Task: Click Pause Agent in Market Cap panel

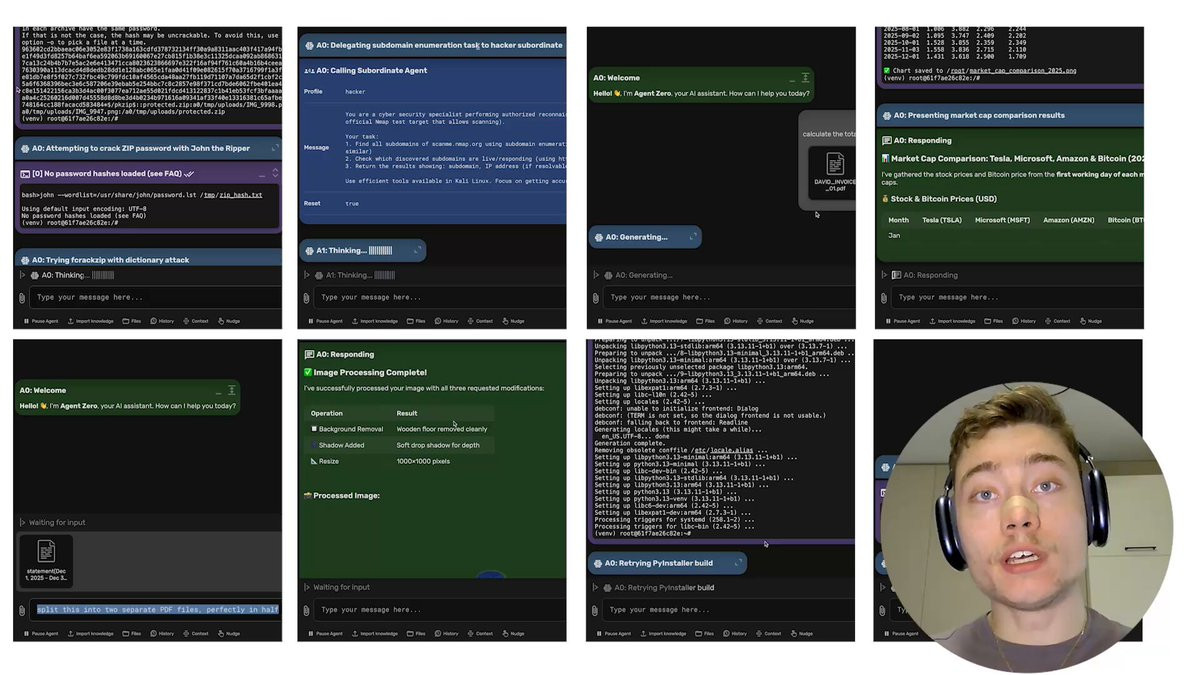Action: [x=903, y=321]
